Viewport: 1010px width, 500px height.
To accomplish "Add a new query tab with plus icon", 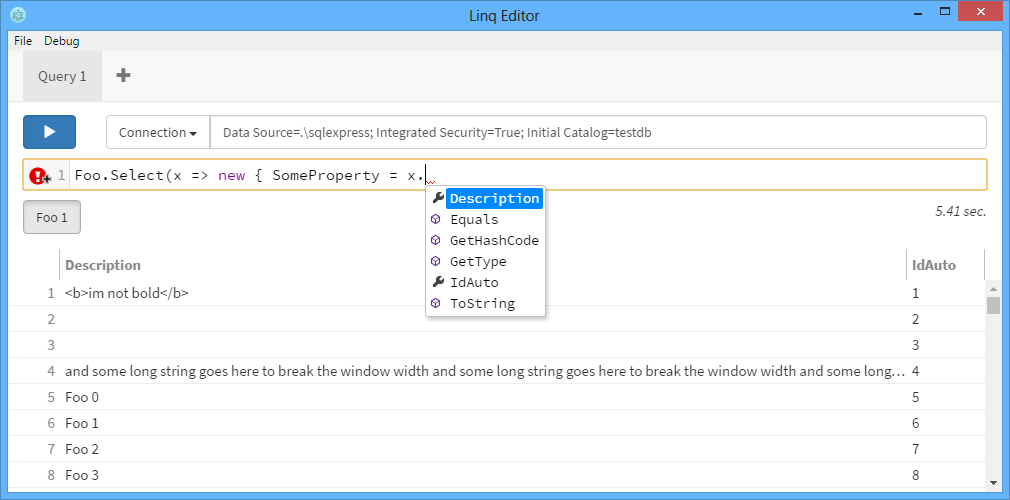I will pos(123,75).
